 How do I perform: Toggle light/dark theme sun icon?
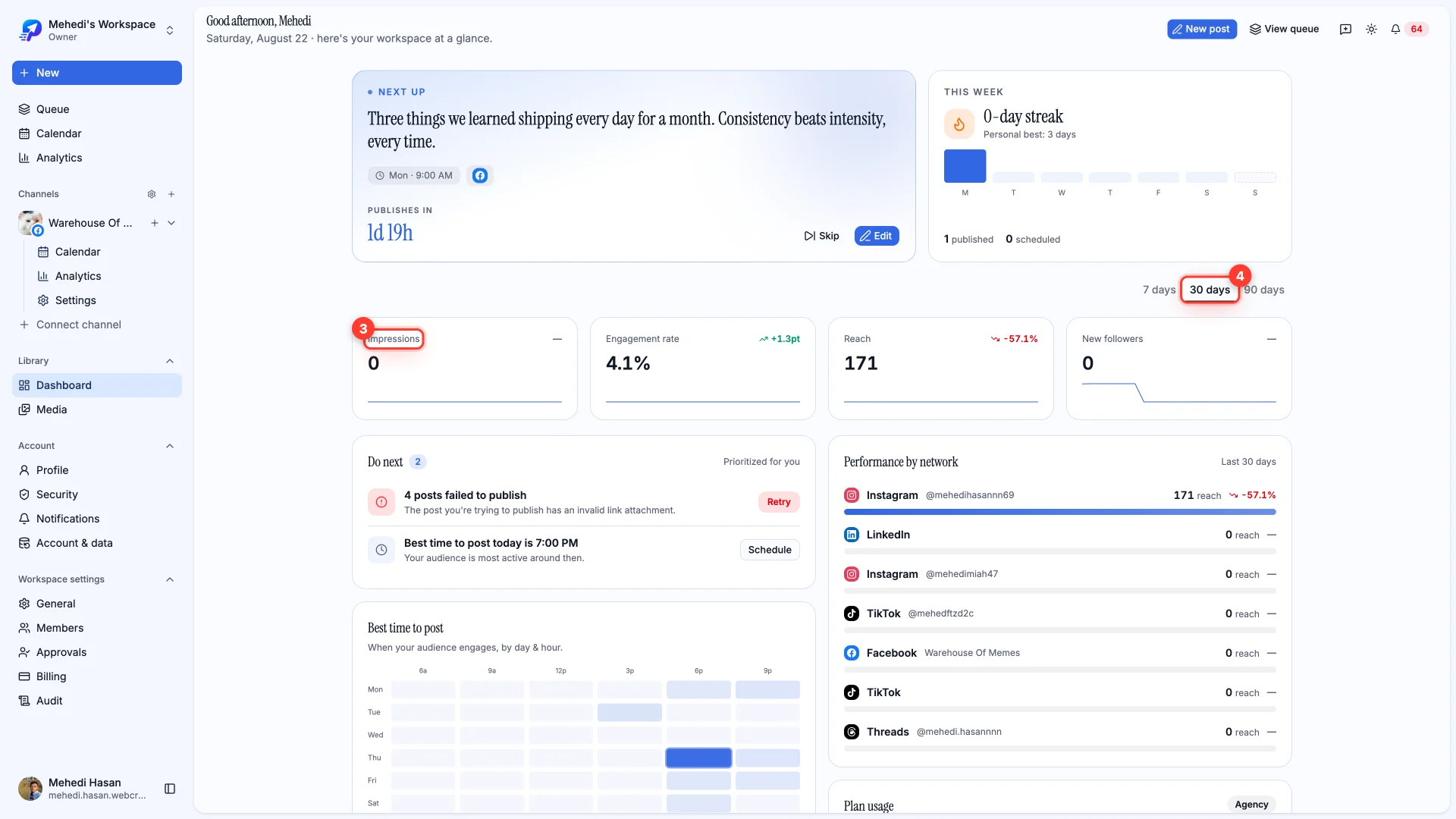[1371, 29]
